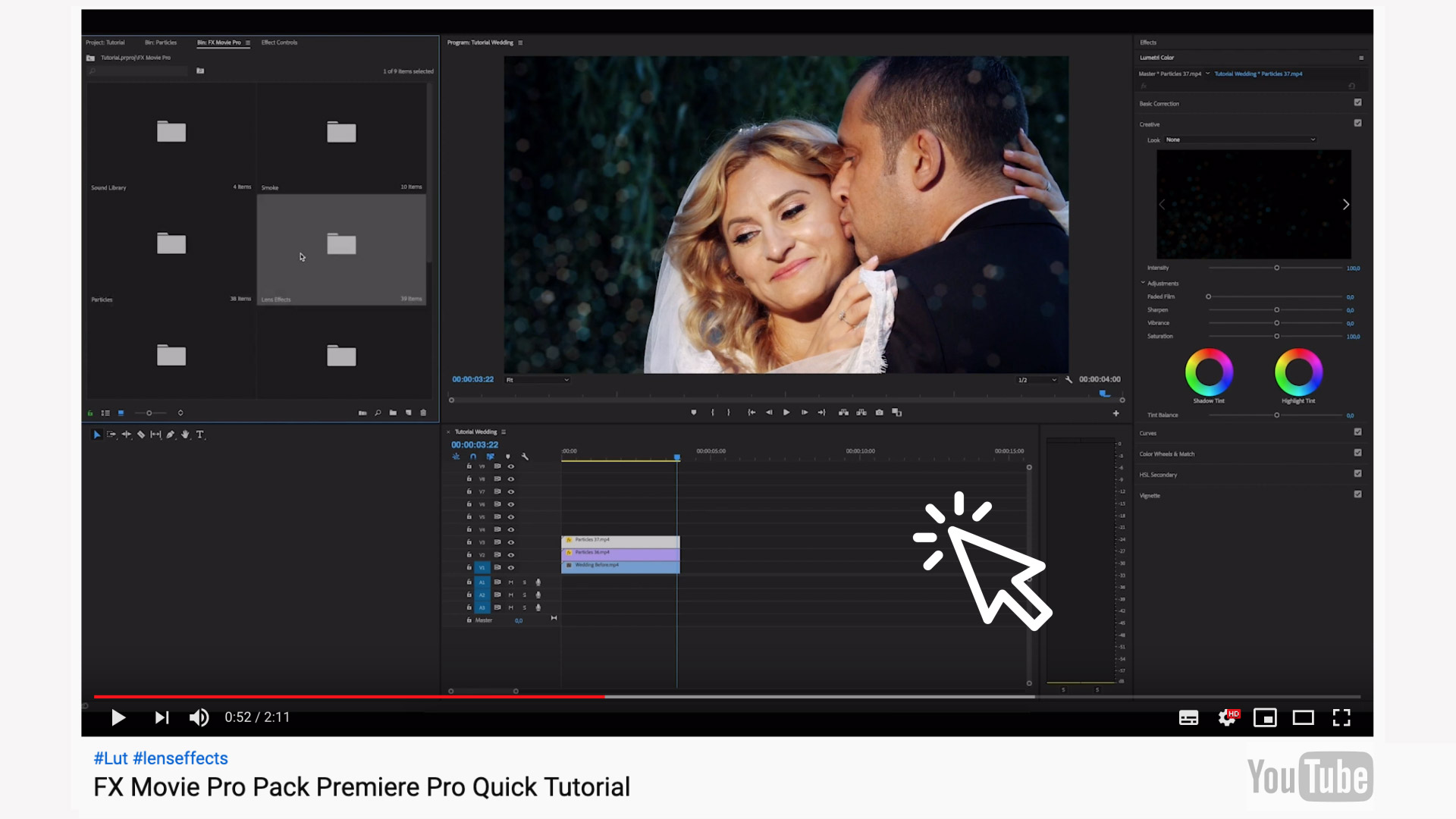This screenshot has height=819, width=1456.
Task: Switch to Bin: Particles tab
Action: tap(161, 42)
